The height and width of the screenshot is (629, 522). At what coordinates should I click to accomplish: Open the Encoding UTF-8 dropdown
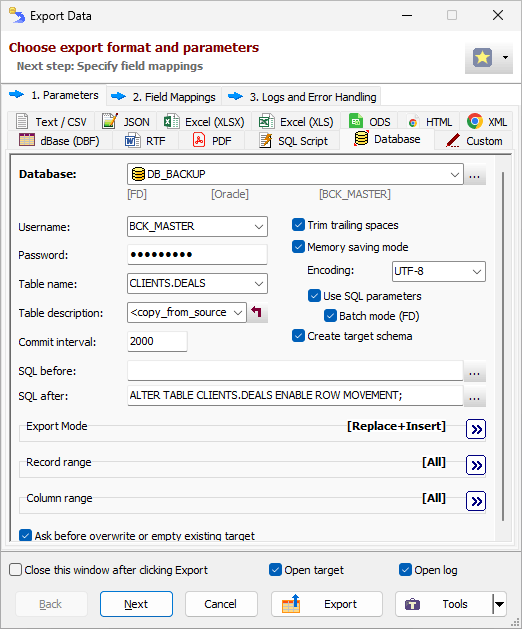(x=439, y=272)
